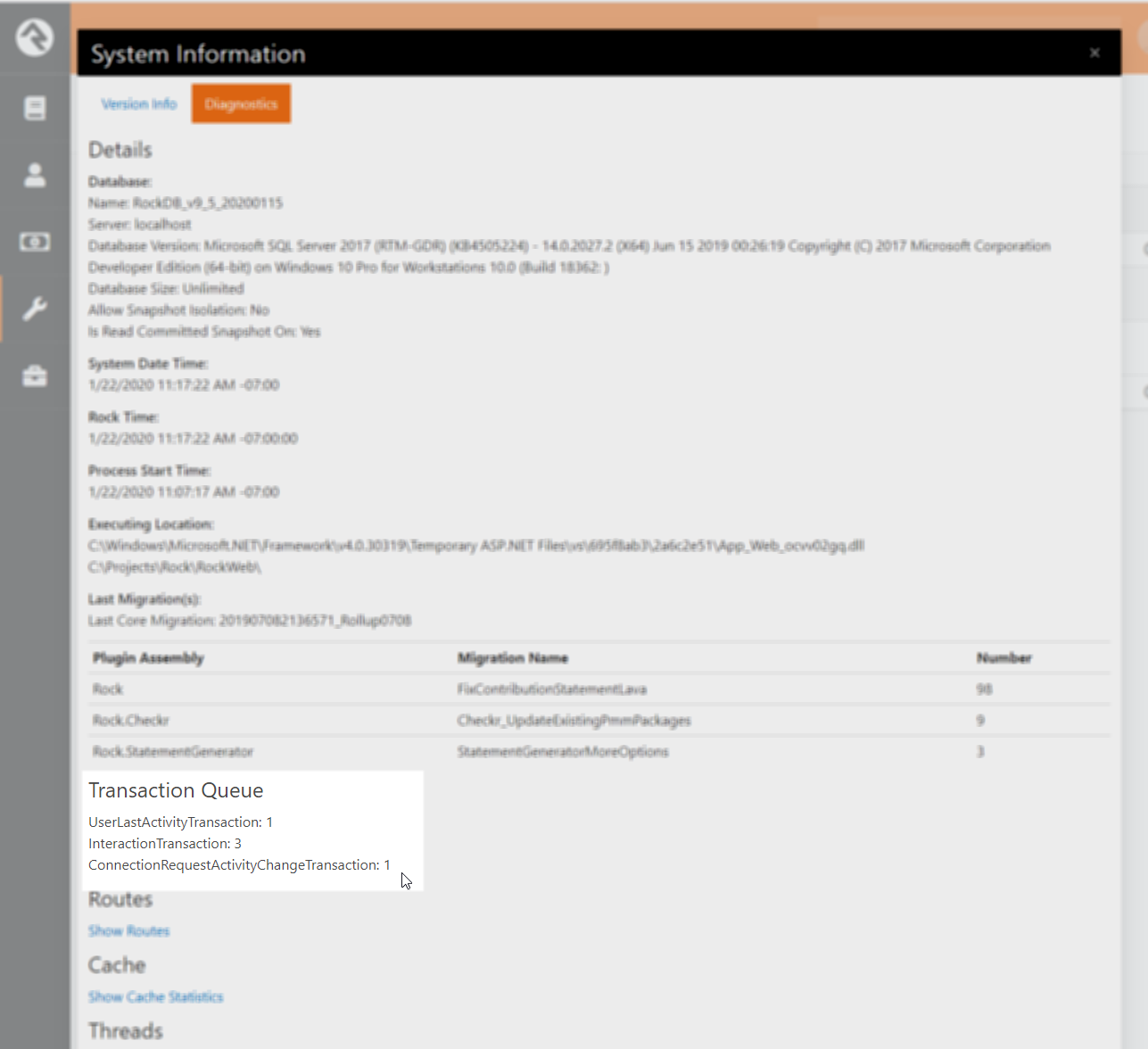
Task: Click the Cache heading
Action: [117, 965]
